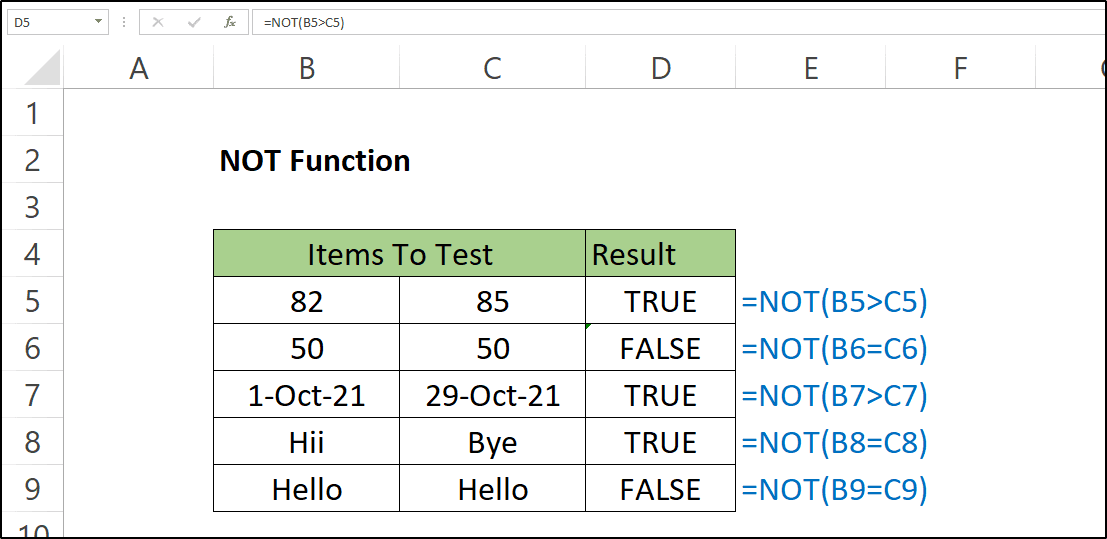Click the =NOT(B8=C8) formula text
Image resolution: width=1107 pixels, height=539 pixels.
[x=833, y=443]
